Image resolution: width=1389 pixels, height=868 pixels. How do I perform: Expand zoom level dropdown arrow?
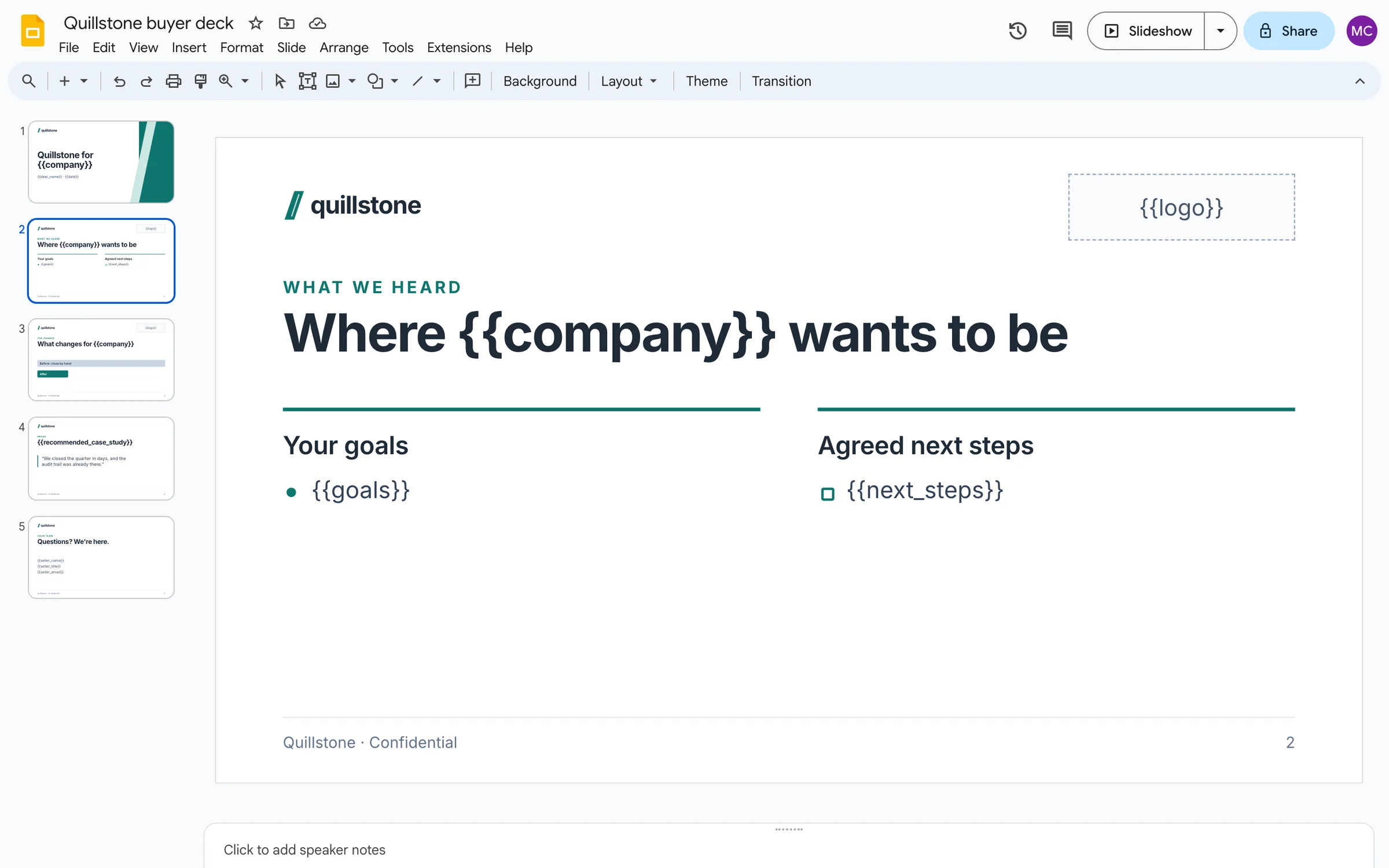tap(245, 81)
